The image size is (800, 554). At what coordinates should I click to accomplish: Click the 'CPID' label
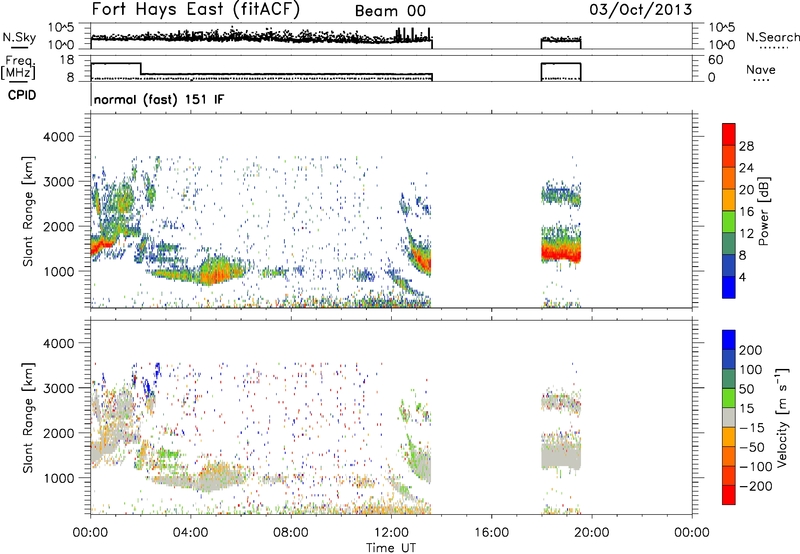[x=21, y=95]
